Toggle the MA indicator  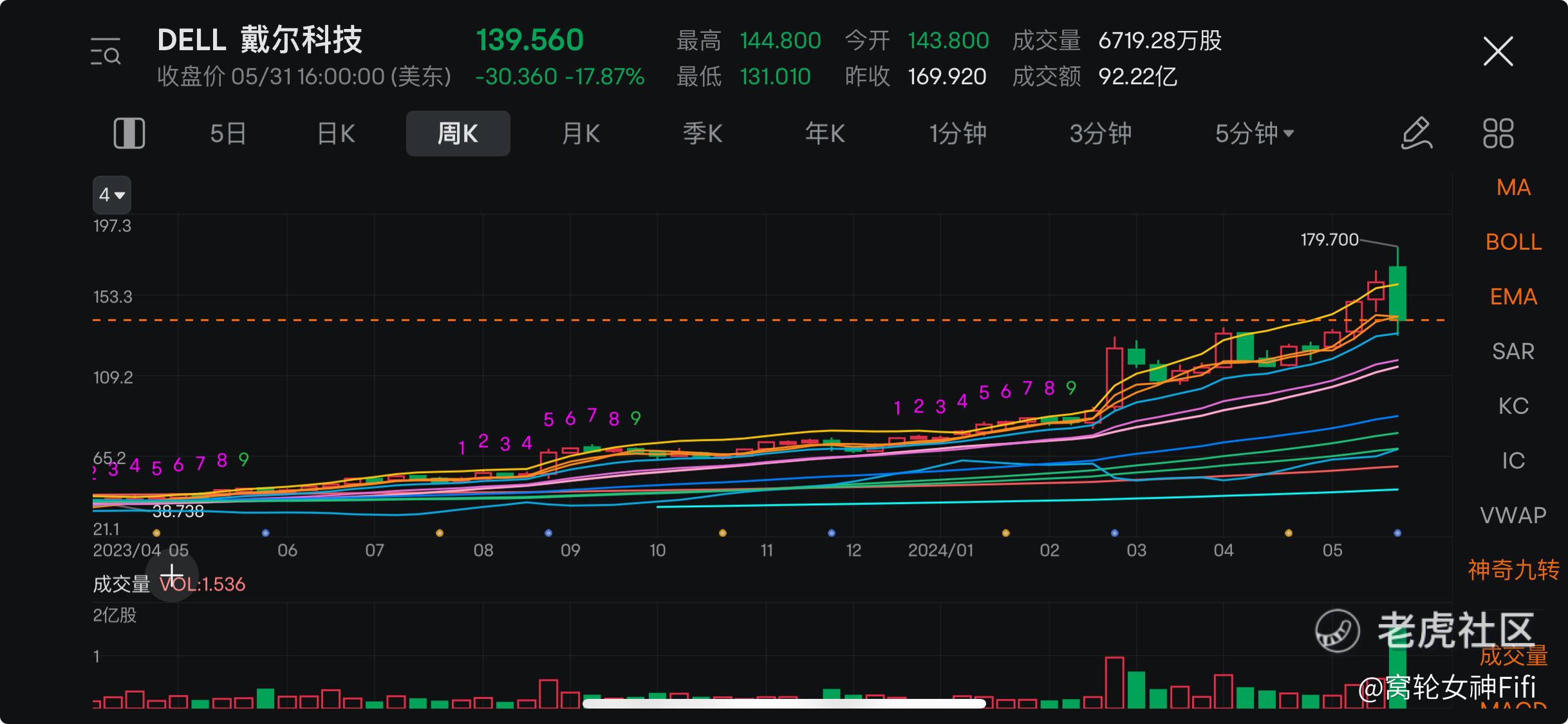point(1513,187)
